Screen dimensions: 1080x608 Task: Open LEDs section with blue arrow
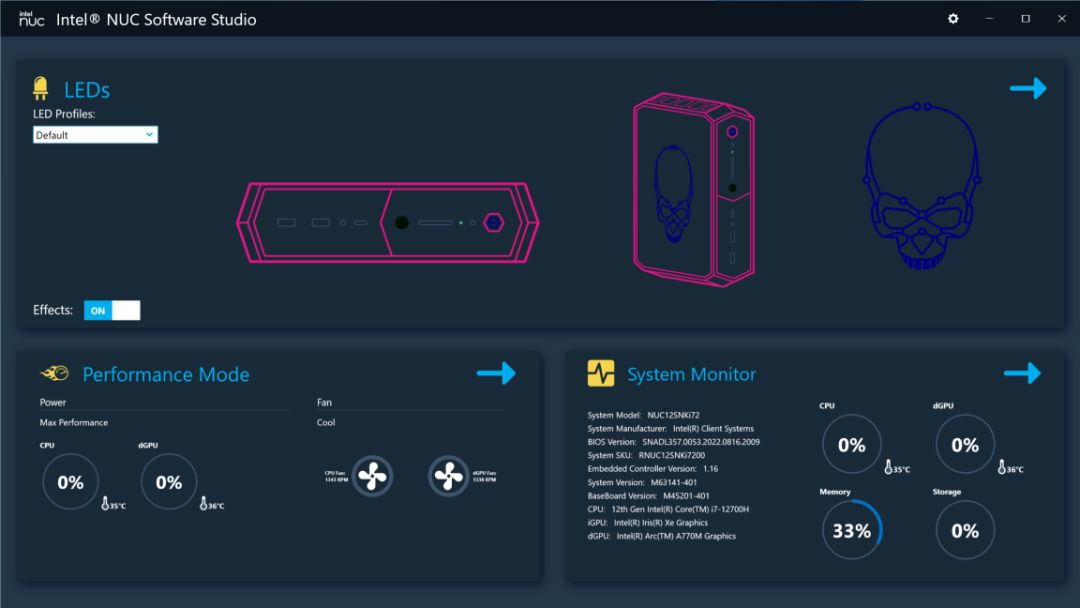click(x=1028, y=88)
